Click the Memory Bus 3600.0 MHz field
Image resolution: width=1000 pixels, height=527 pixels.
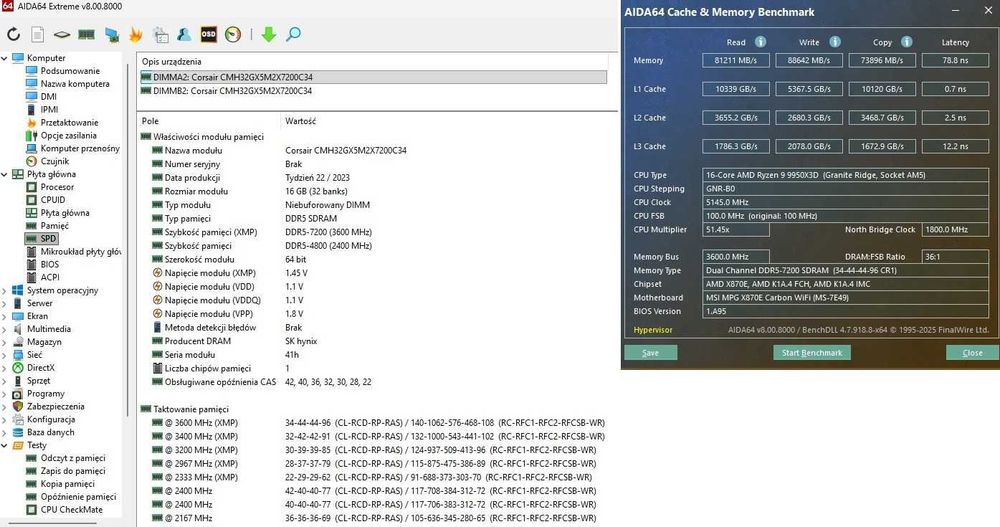(x=735, y=256)
